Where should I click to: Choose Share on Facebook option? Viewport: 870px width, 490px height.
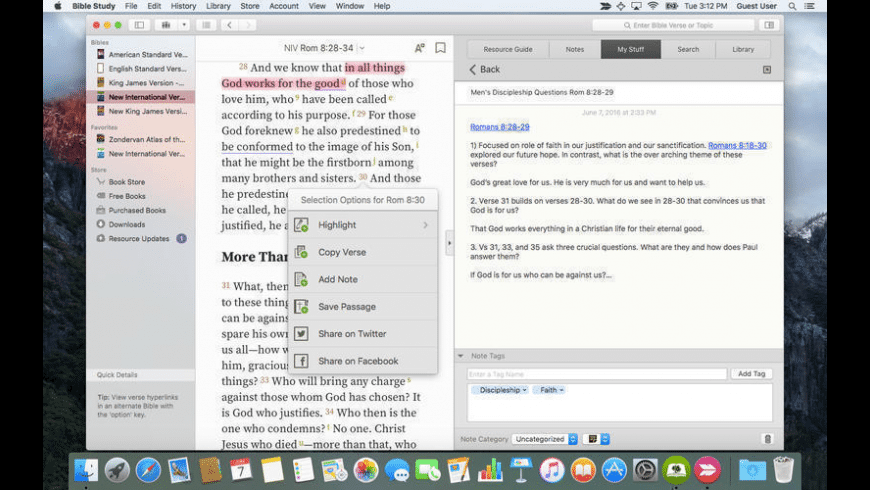coord(363,361)
